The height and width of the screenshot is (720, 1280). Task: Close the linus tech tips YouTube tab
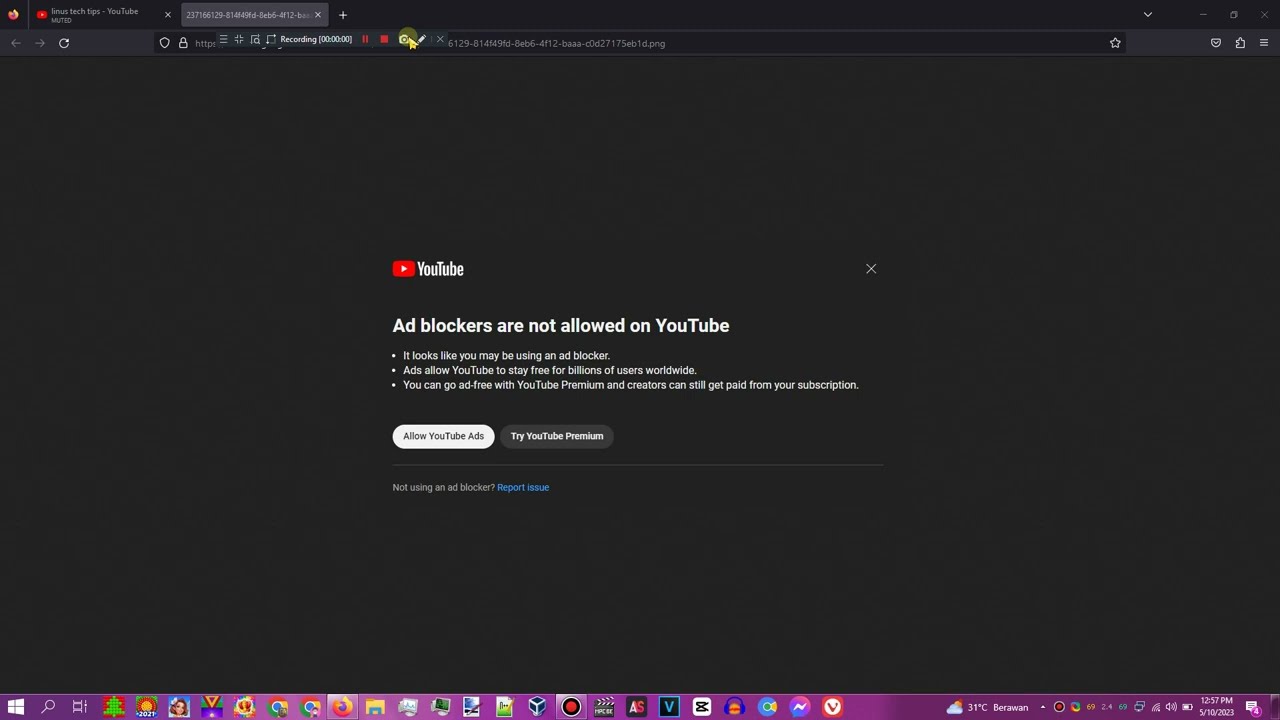[168, 15]
